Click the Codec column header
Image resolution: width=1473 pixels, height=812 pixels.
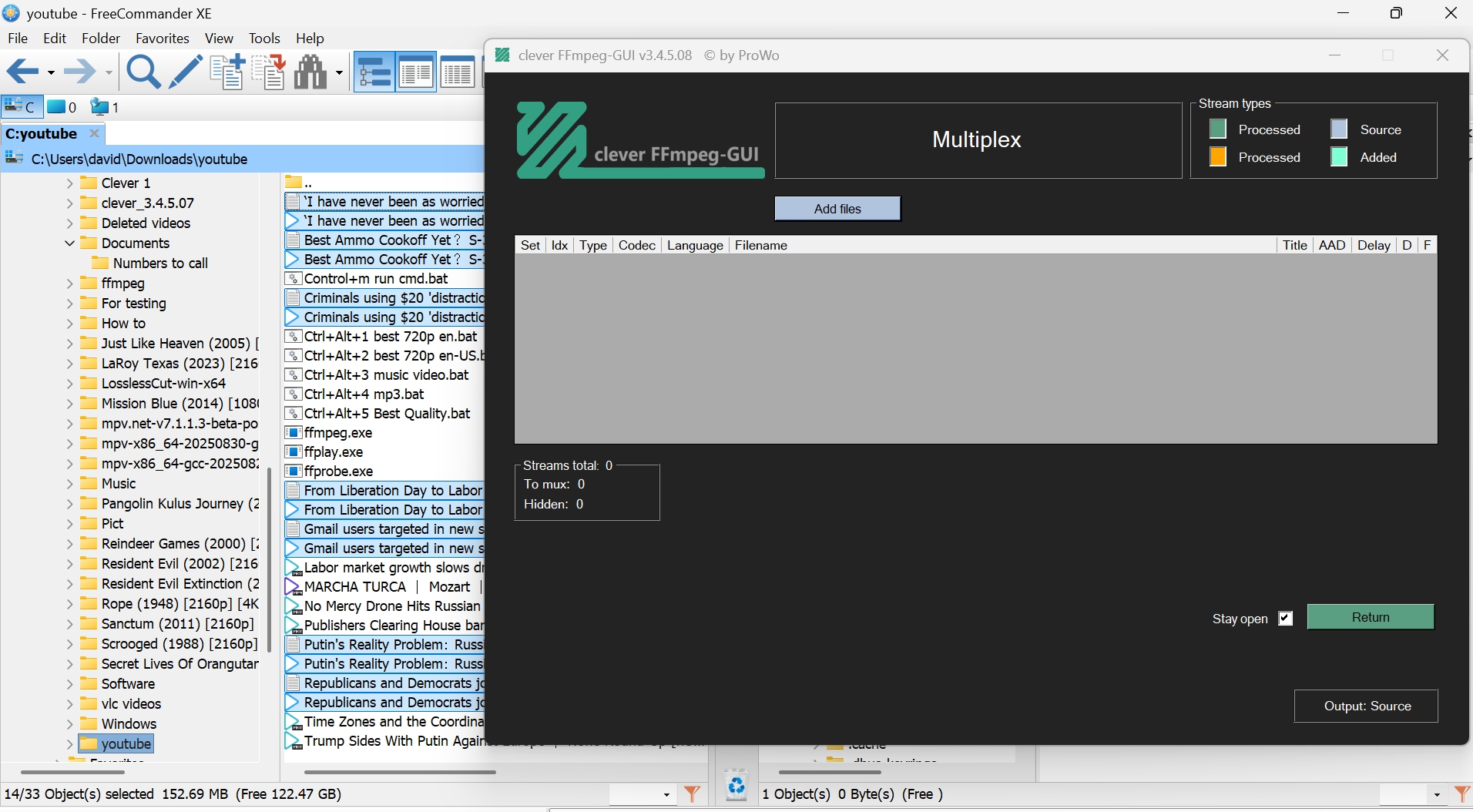point(636,245)
